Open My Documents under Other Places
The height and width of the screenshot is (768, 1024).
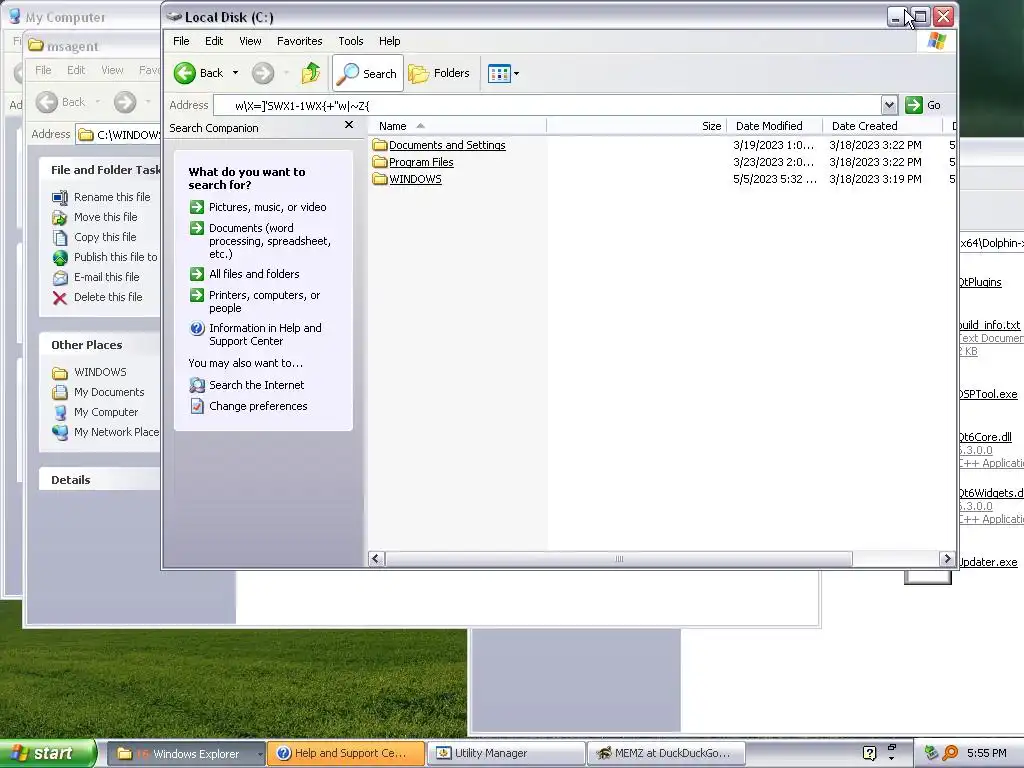coord(109,392)
